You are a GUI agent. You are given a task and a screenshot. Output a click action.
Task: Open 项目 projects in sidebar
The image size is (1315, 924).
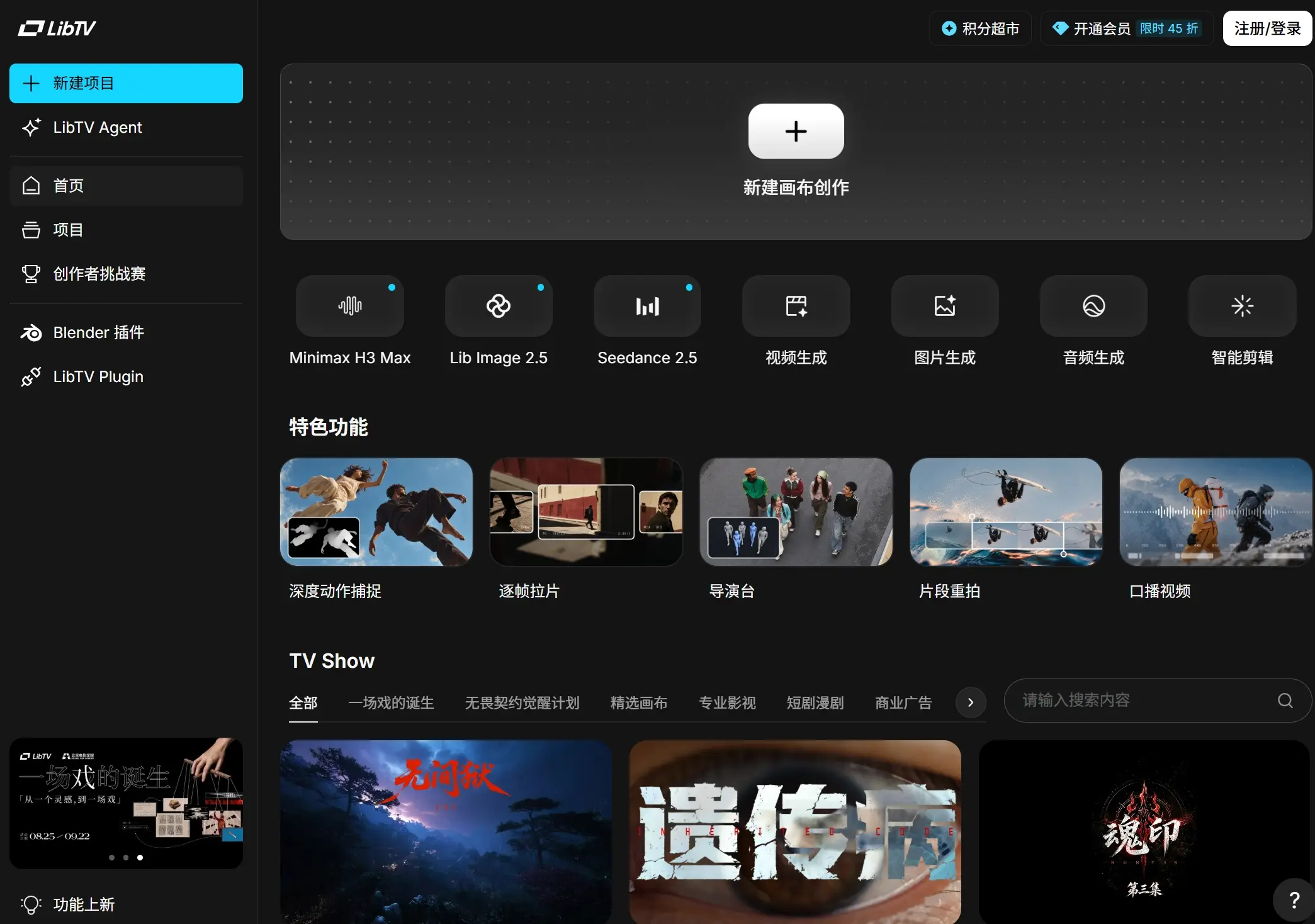coord(126,230)
